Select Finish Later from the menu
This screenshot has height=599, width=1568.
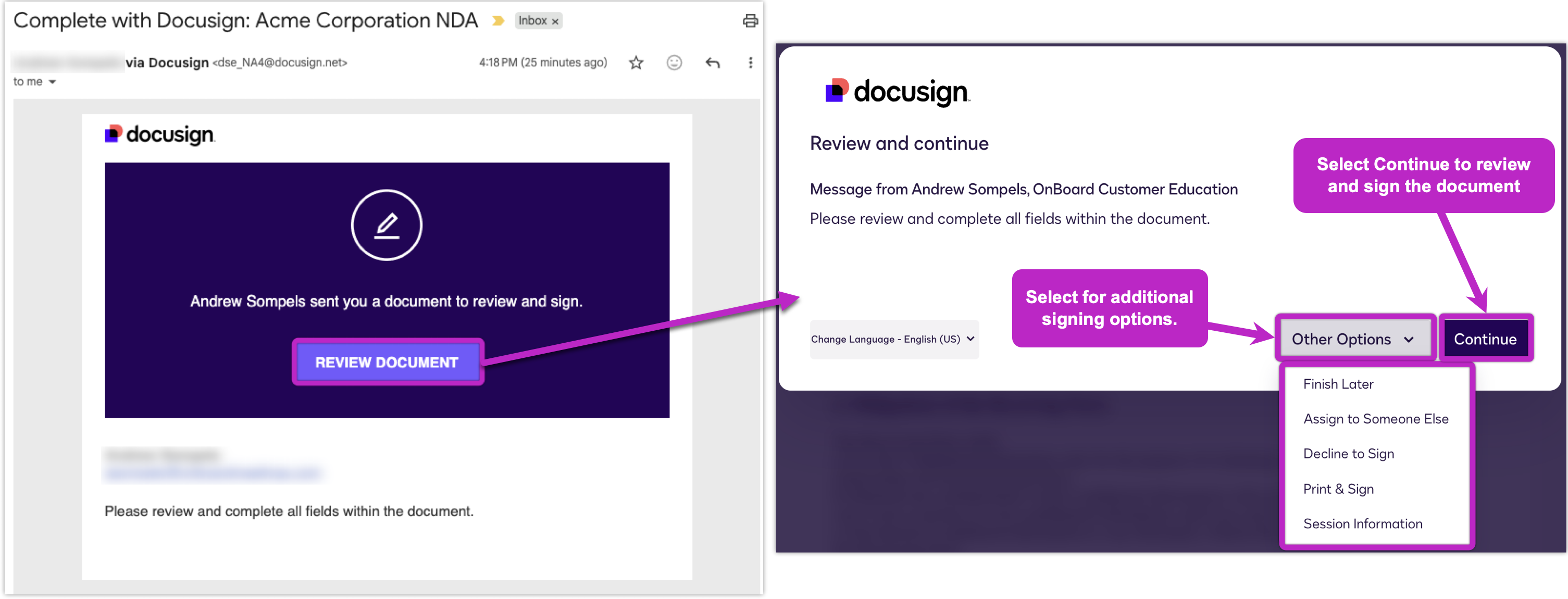click(1338, 384)
